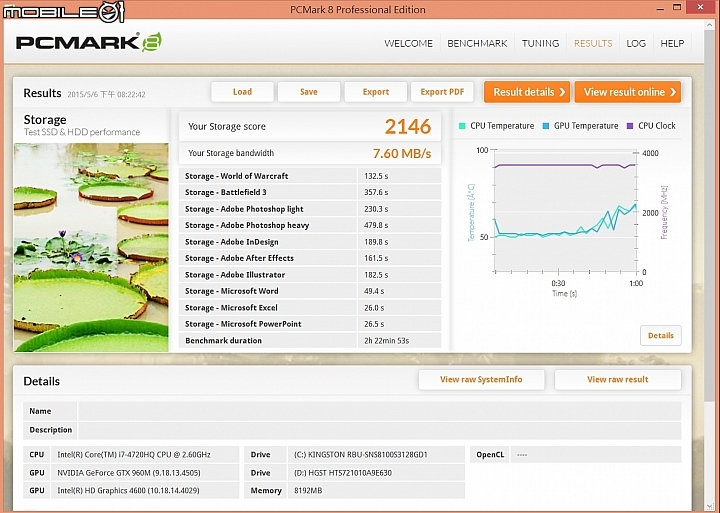The width and height of the screenshot is (720, 513).
Task: Select Storage - Adobe After Effects row
Action: pos(310,258)
